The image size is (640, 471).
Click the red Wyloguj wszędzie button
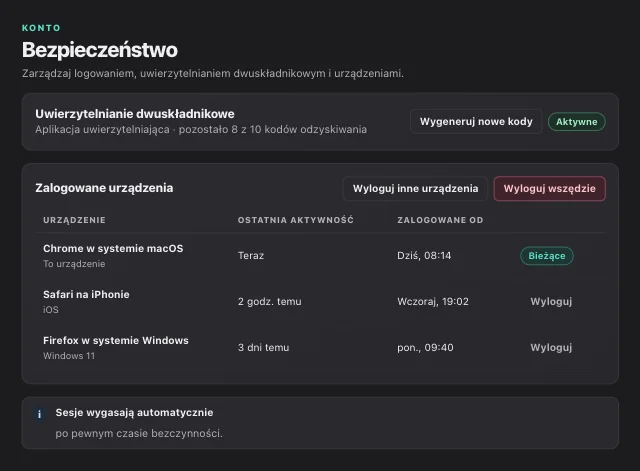pyautogui.click(x=549, y=189)
